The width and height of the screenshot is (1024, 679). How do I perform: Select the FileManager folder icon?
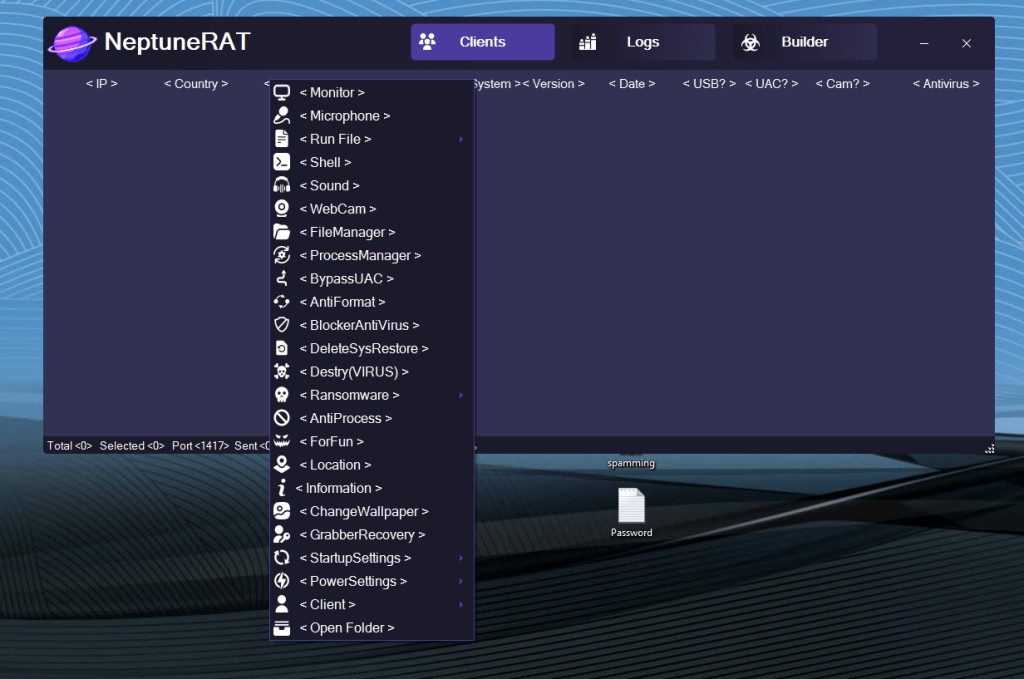pos(284,231)
